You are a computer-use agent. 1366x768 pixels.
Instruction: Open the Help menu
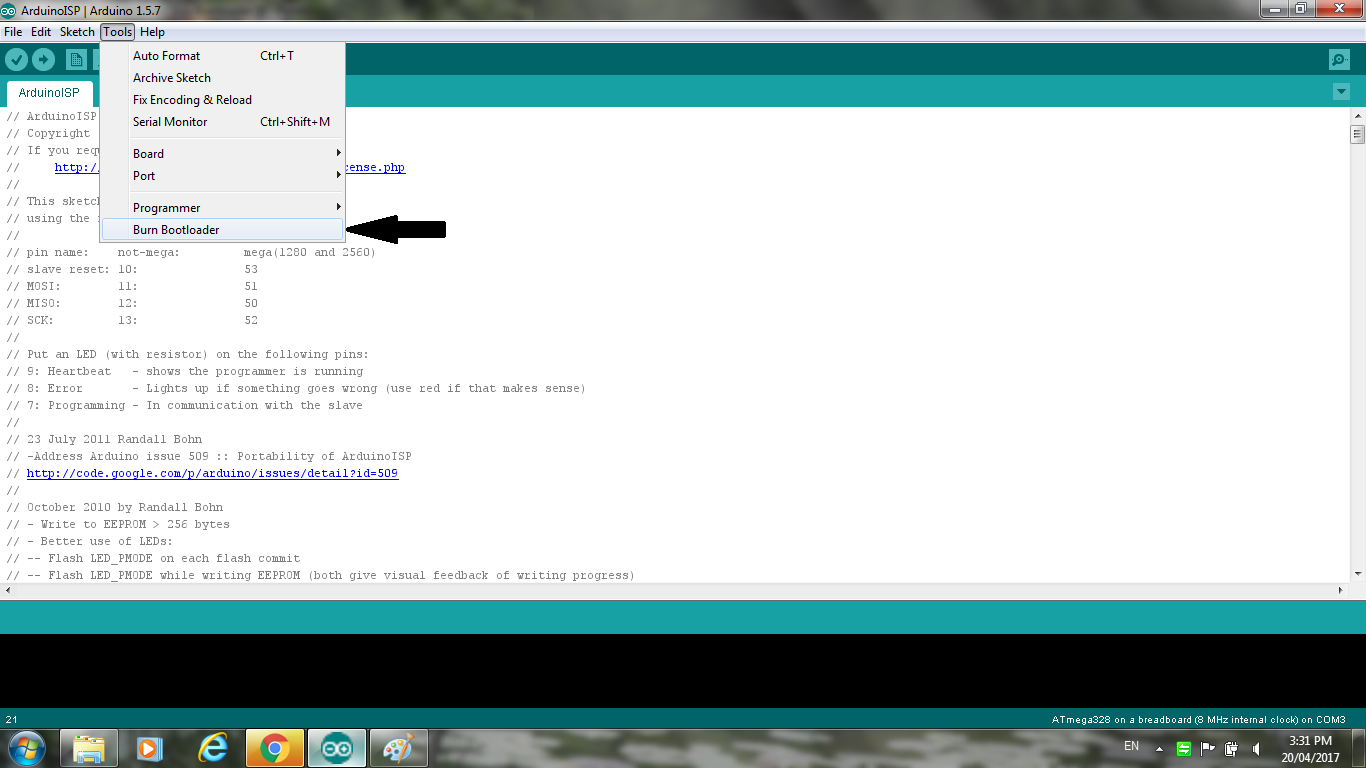[152, 32]
